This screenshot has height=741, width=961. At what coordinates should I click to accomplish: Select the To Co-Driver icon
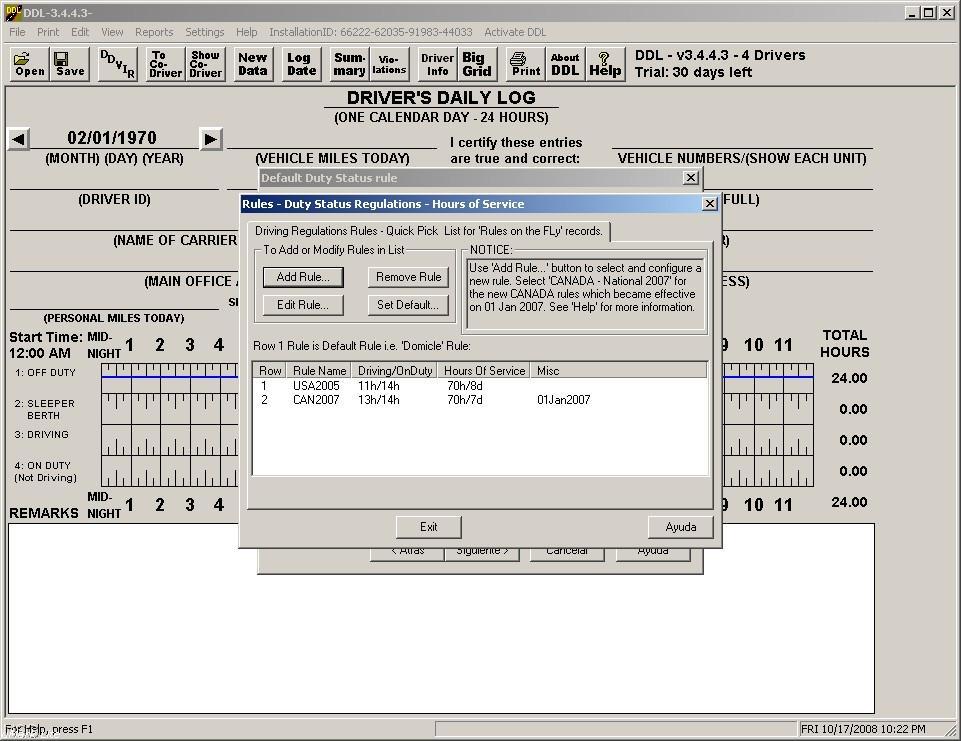[163, 64]
